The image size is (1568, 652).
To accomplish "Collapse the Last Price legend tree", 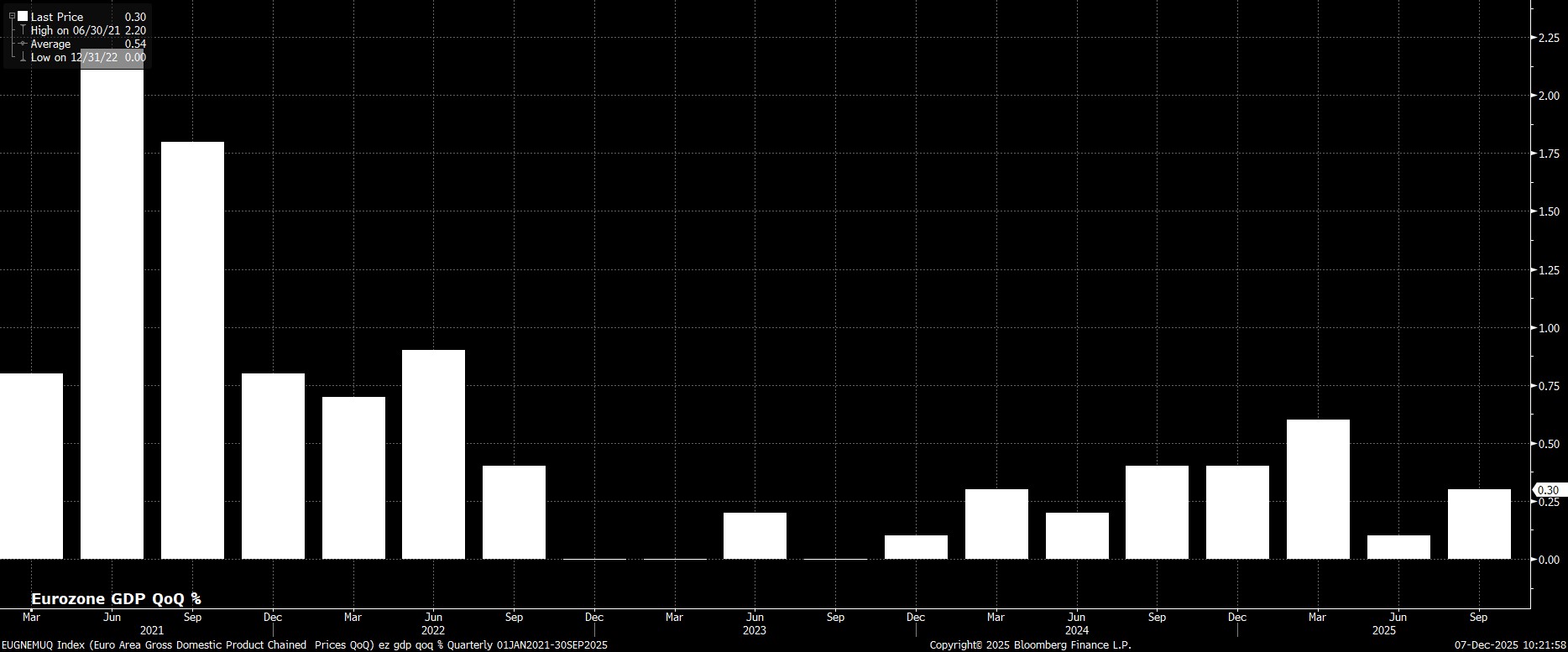I will coord(12,16).
